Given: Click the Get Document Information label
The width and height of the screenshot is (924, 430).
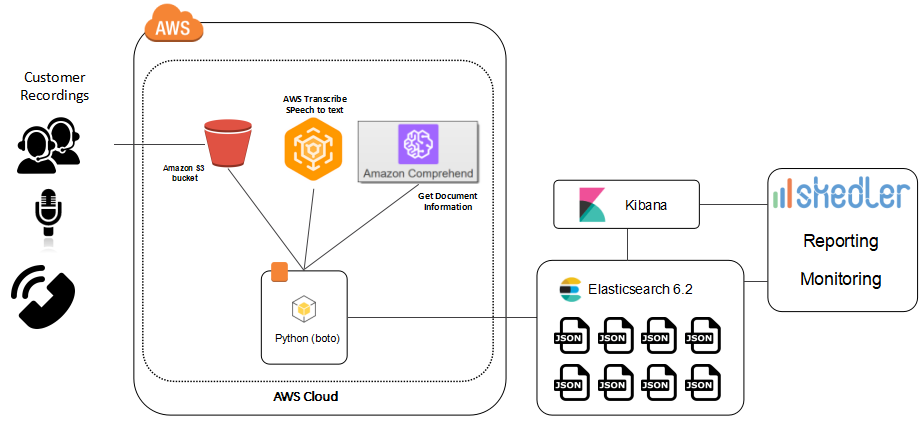Looking at the screenshot, I should 448,201.
